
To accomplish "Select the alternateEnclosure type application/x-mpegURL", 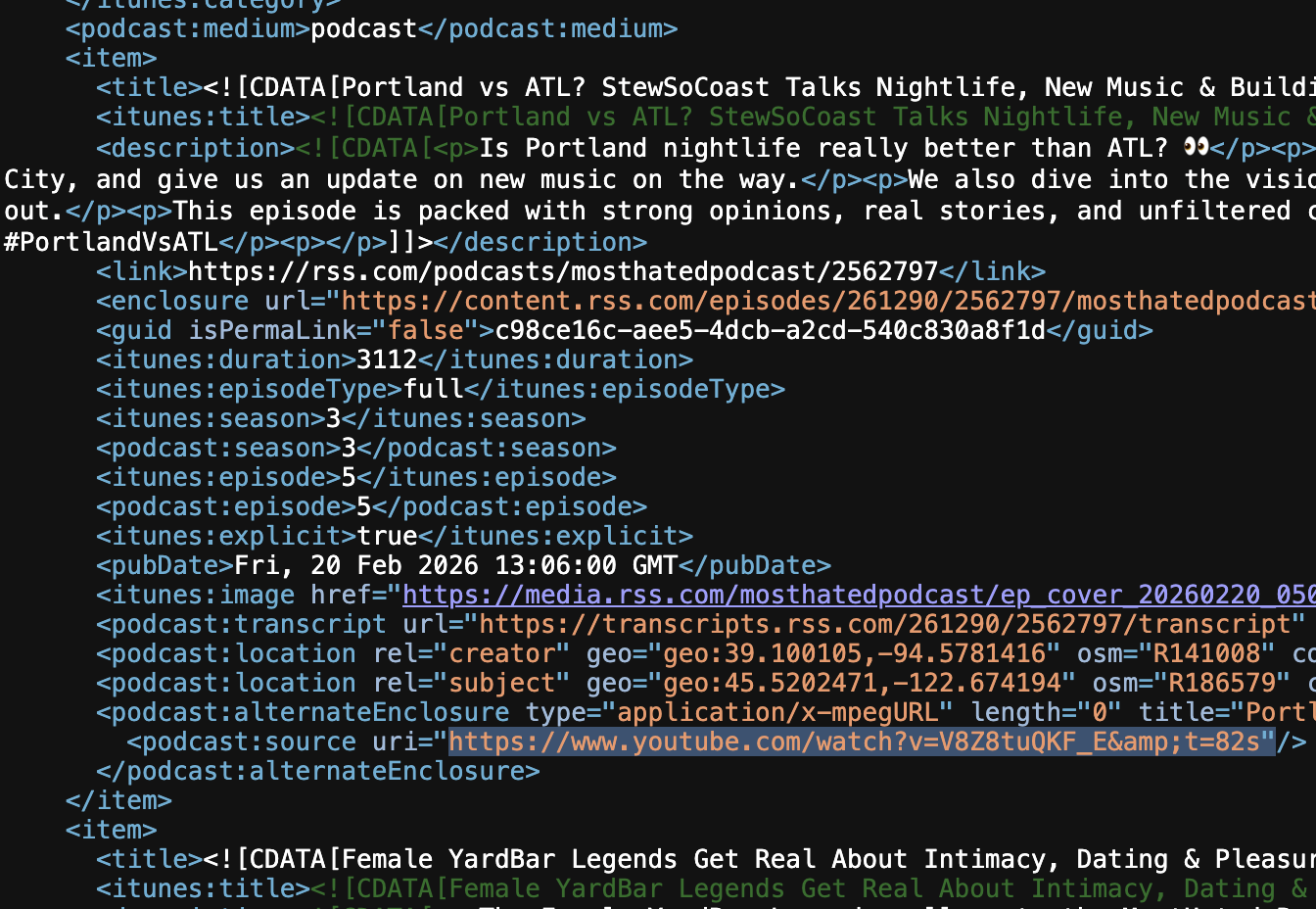I will [774, 712].
